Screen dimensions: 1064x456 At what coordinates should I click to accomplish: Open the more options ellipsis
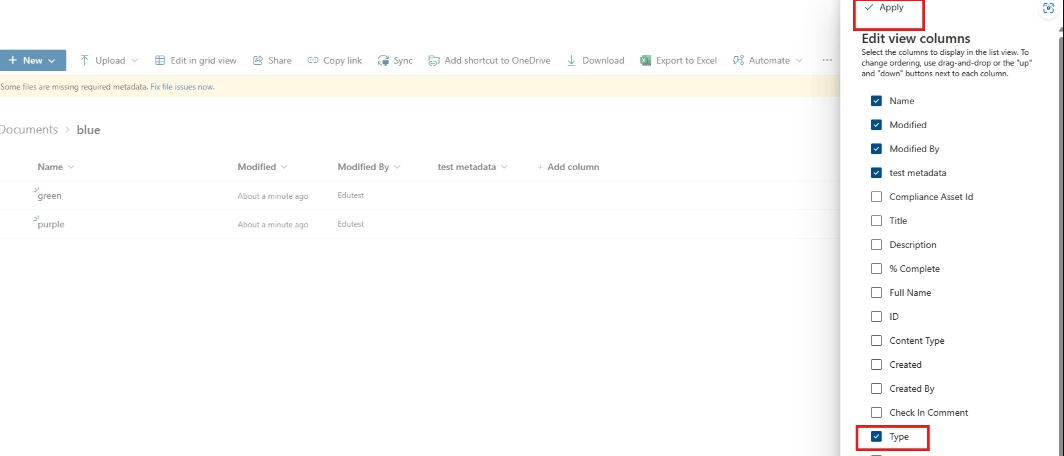click(x=826, y=60)
